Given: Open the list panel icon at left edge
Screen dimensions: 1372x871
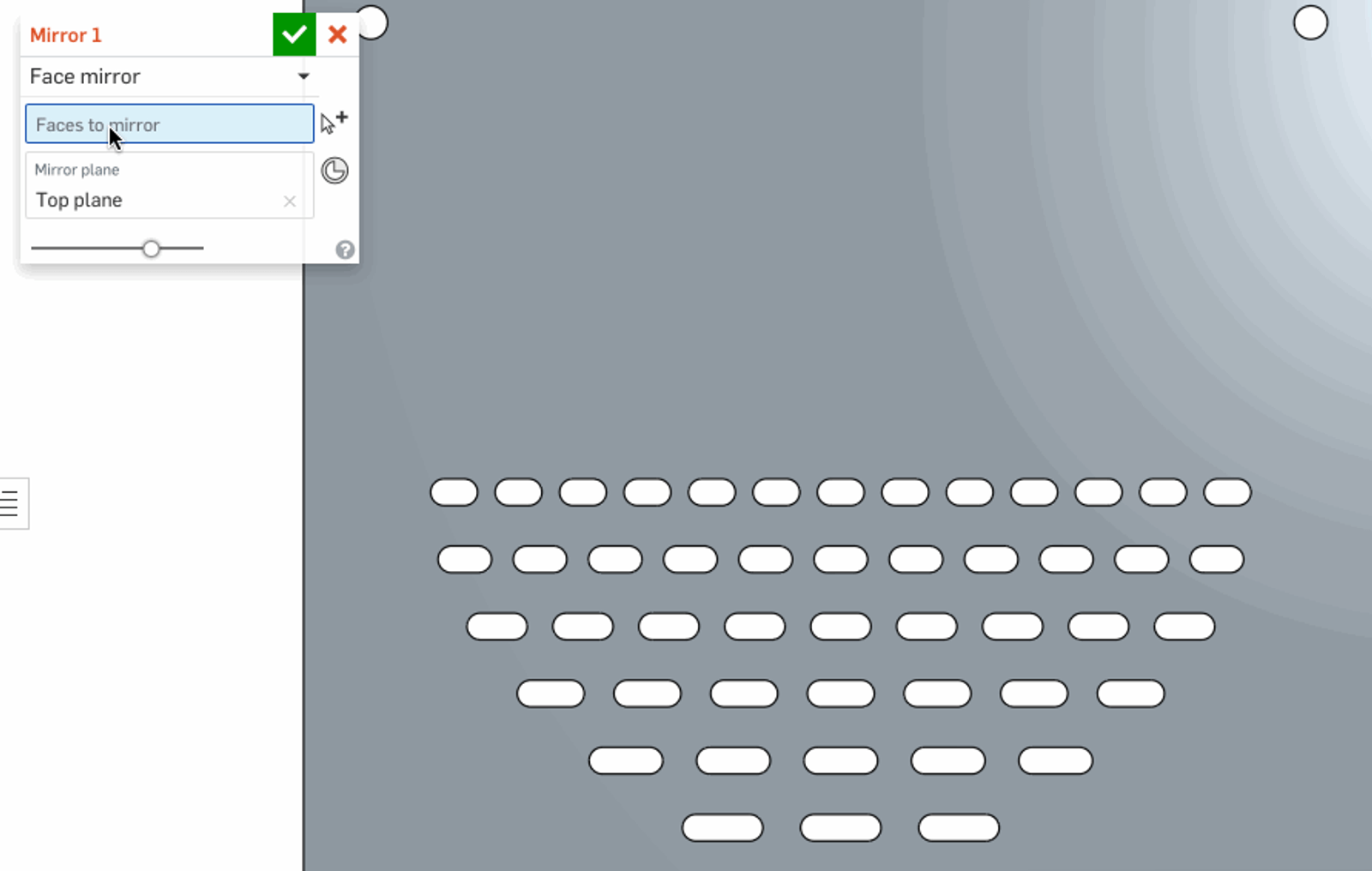Looking at the screenshot, I should tap(10, 503).
